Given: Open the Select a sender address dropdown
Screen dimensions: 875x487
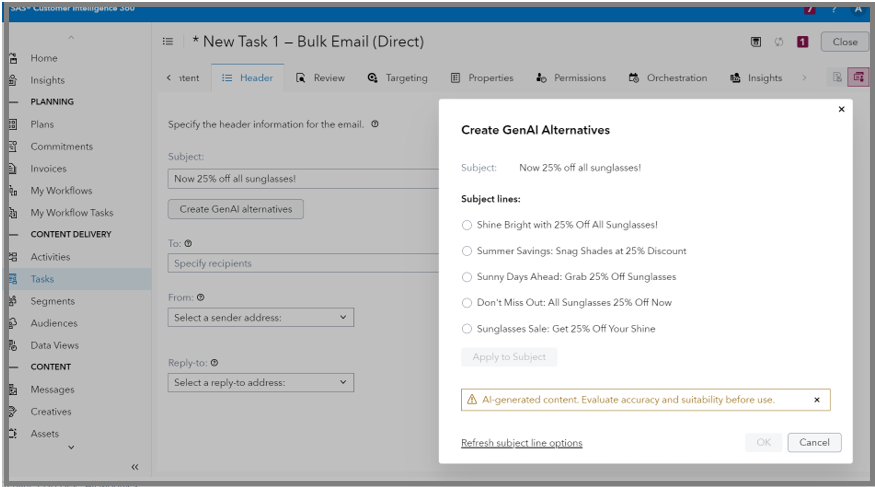Looking at the screenshot, I should (260, 318).
